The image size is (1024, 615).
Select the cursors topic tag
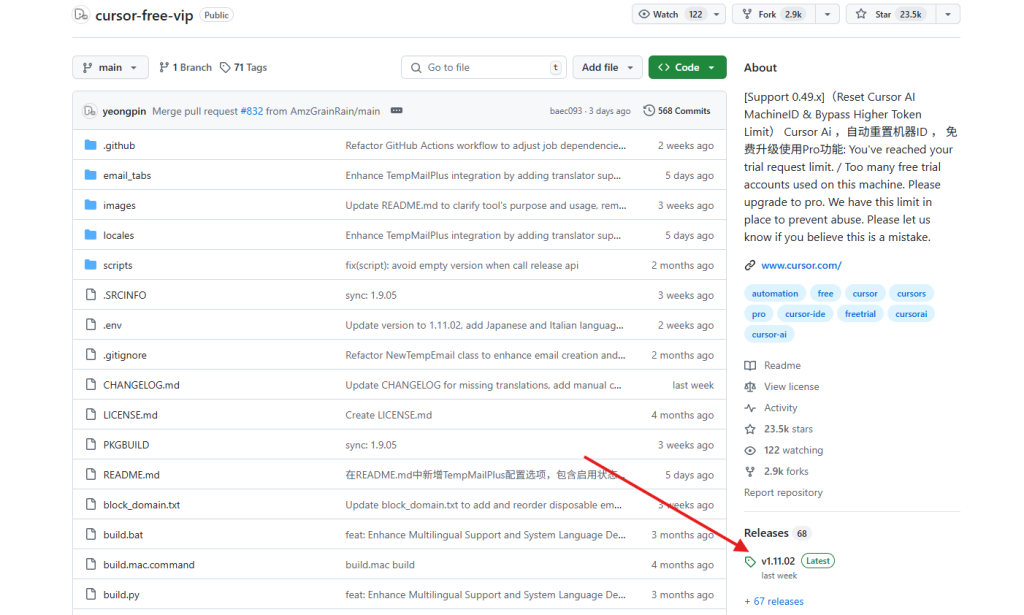click(911, 294)
